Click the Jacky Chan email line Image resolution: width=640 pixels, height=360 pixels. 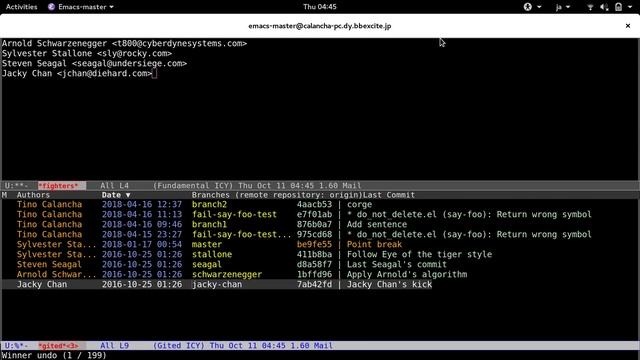point(77,73)
